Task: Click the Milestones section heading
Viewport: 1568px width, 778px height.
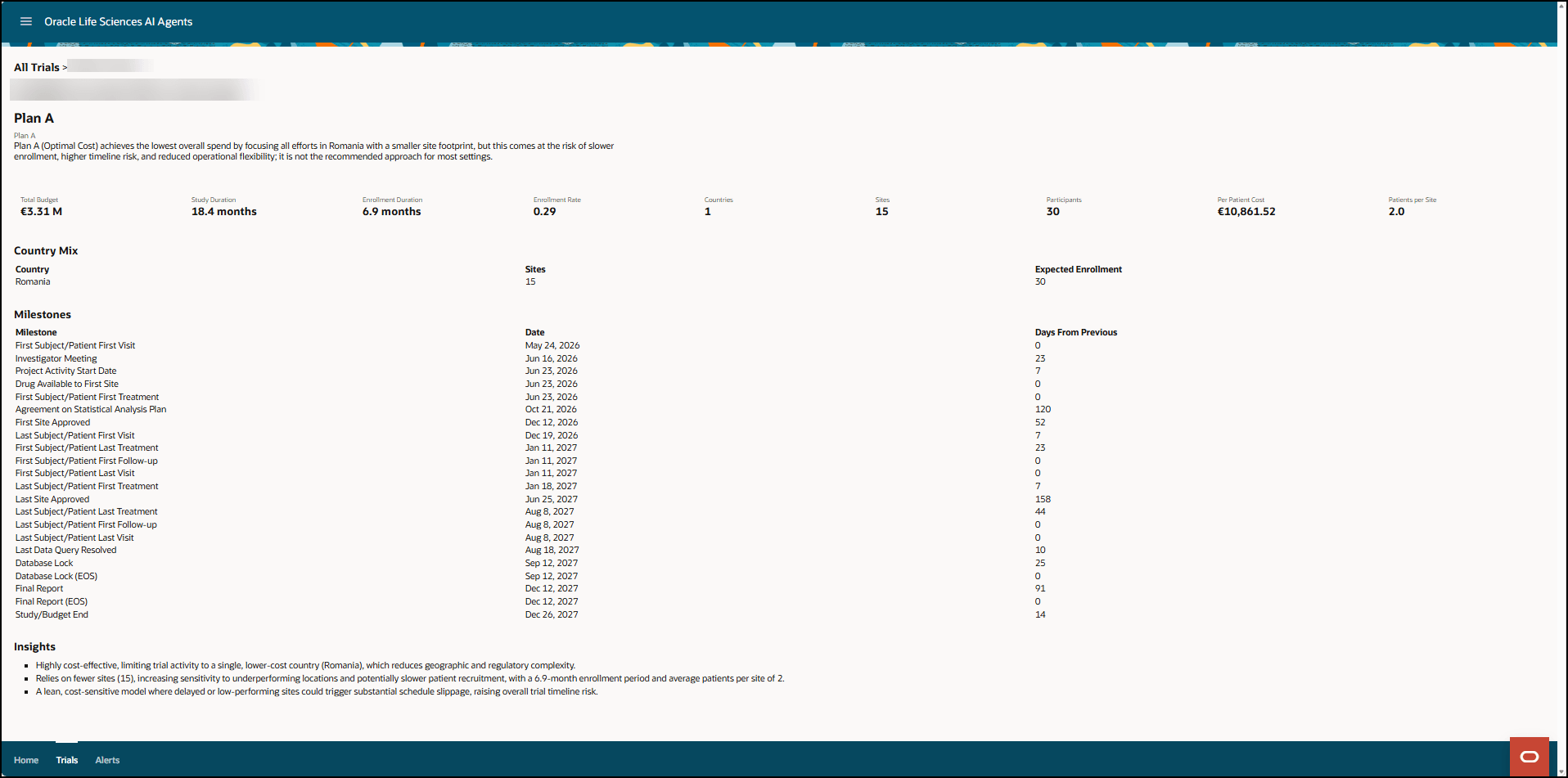Action: (43, 314)
